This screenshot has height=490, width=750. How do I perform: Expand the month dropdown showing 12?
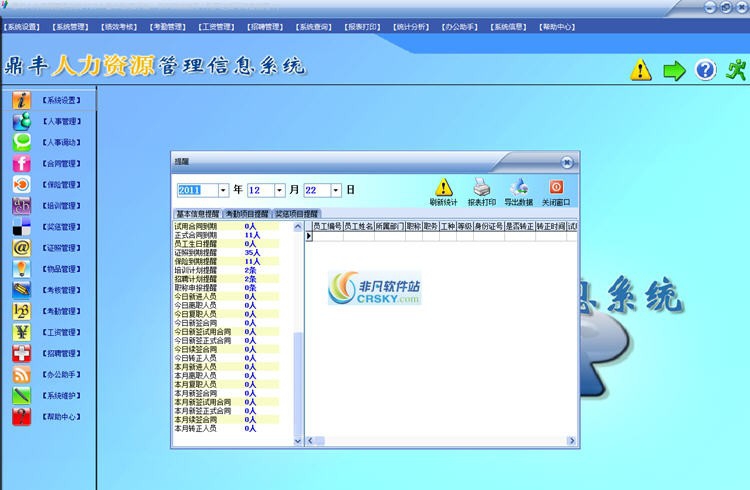click(280, 190)
